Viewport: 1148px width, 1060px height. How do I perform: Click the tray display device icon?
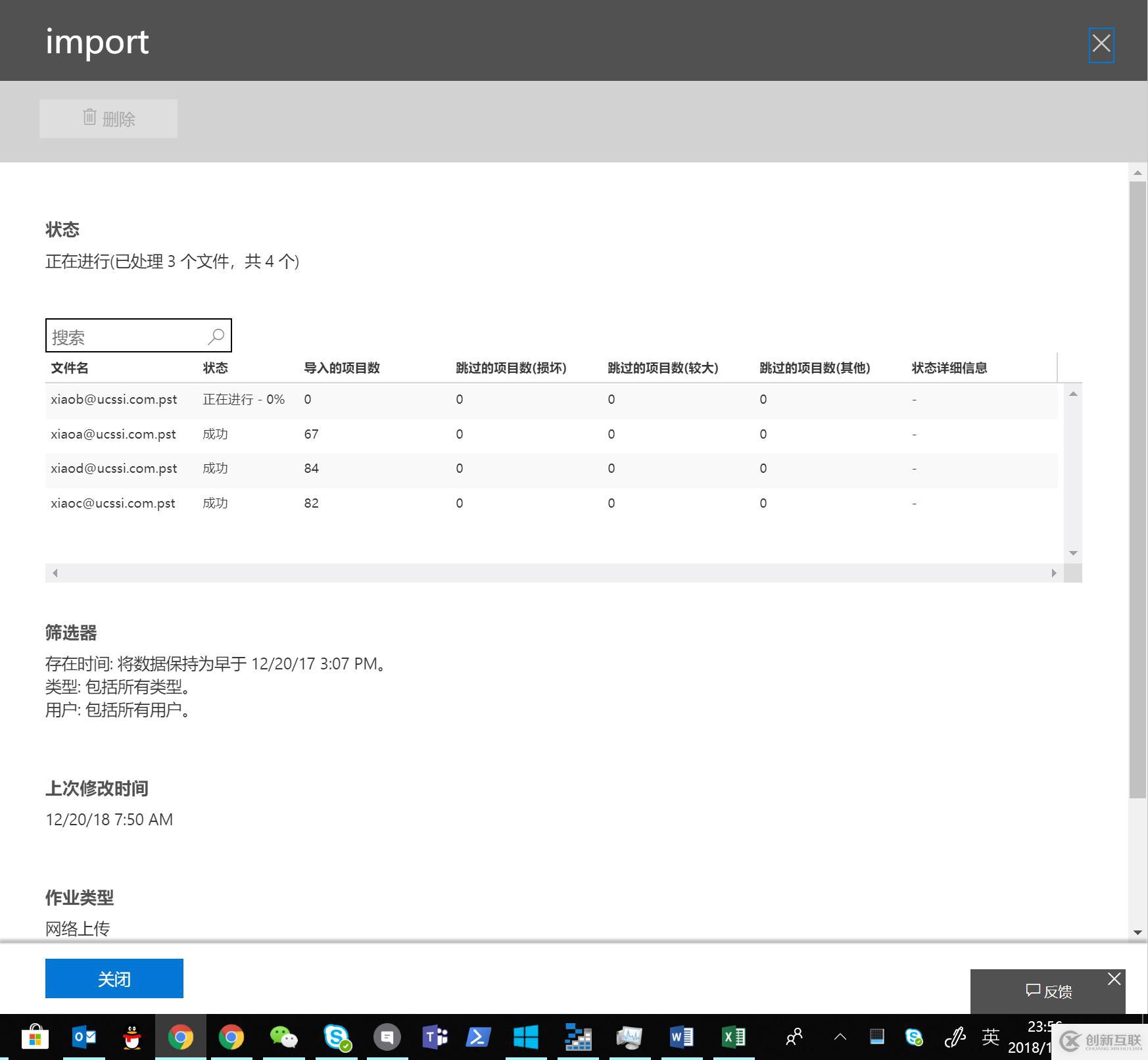(x=877, y=1038)
